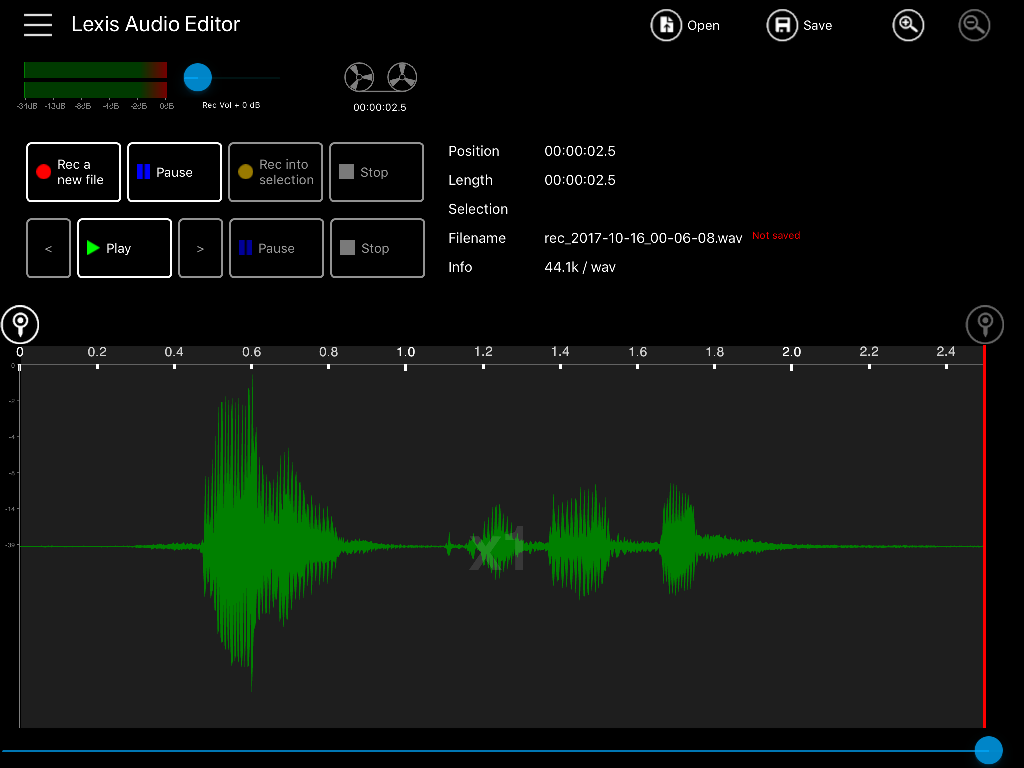Viewport: 1024px width, 768px height.
Task: Stop the recording
Action: tap(377, 172)
